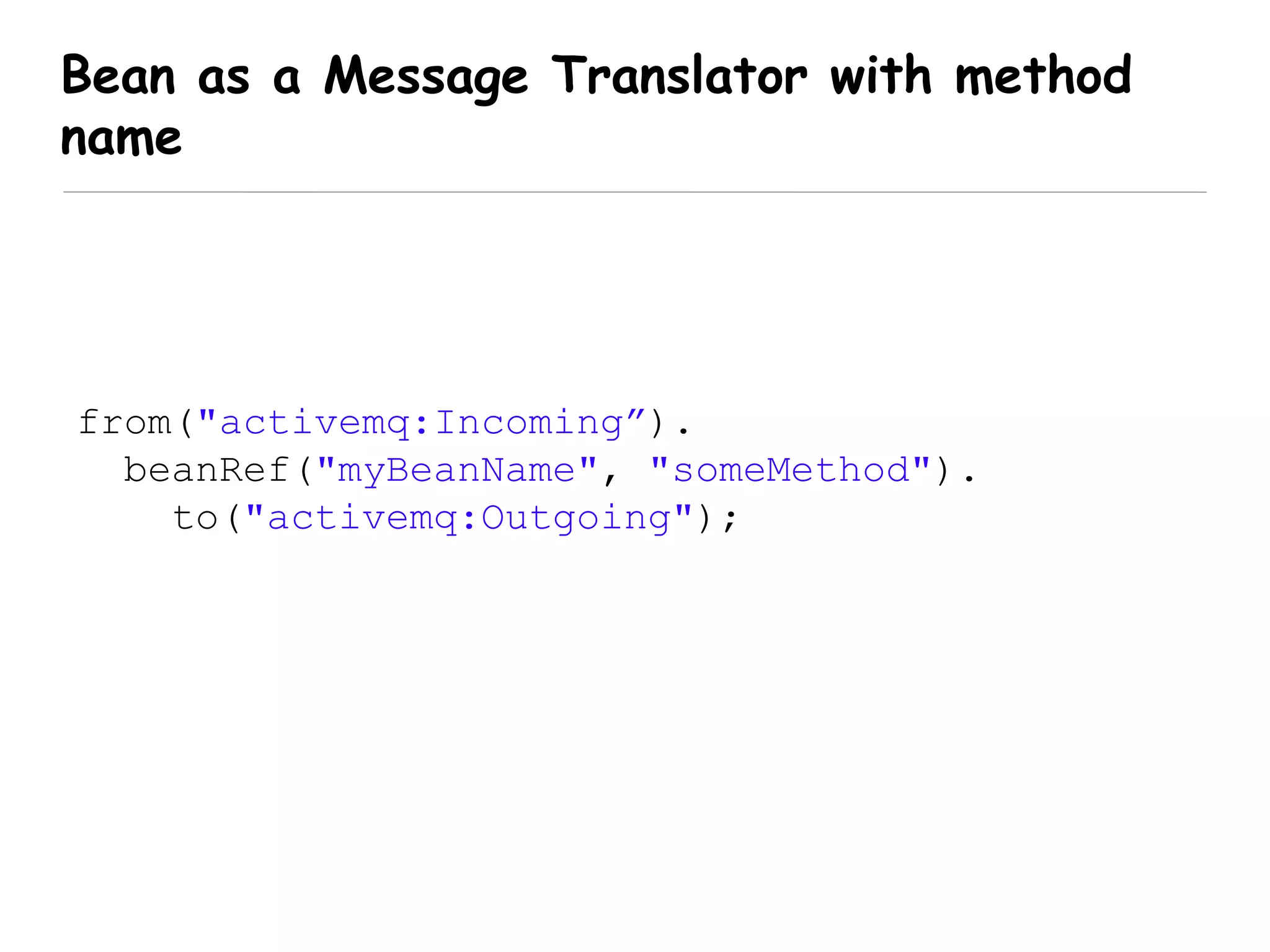The height and width of the screenshot is (952, 1270).
Task: Click the word "as" in the title
Action: [x=223, y=81]
